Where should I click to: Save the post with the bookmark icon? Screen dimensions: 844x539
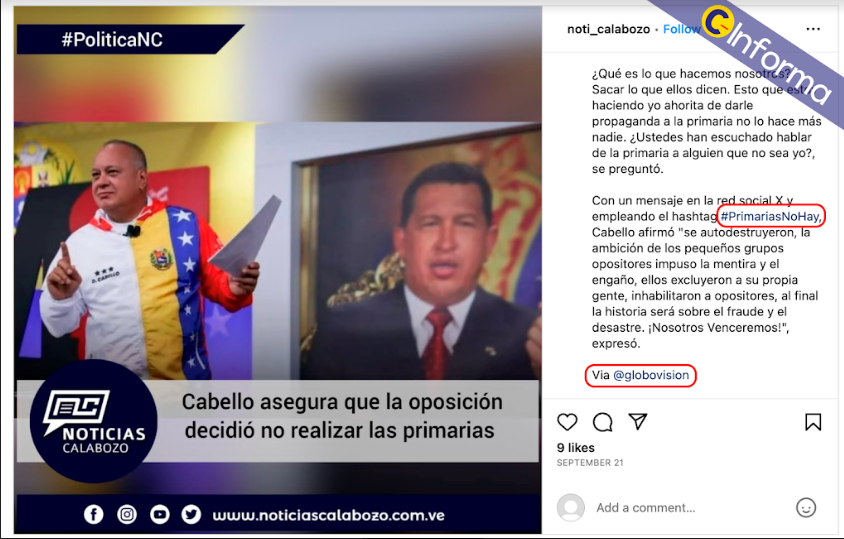point(813,422)
